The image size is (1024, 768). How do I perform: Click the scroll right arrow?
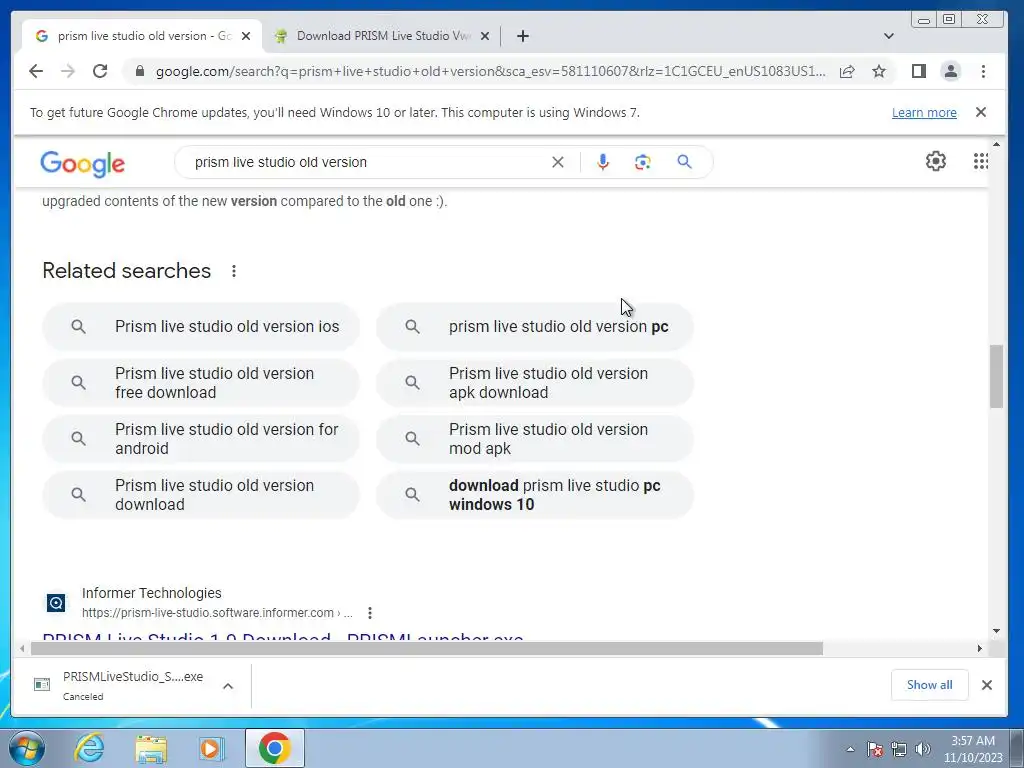click(980, 648)
